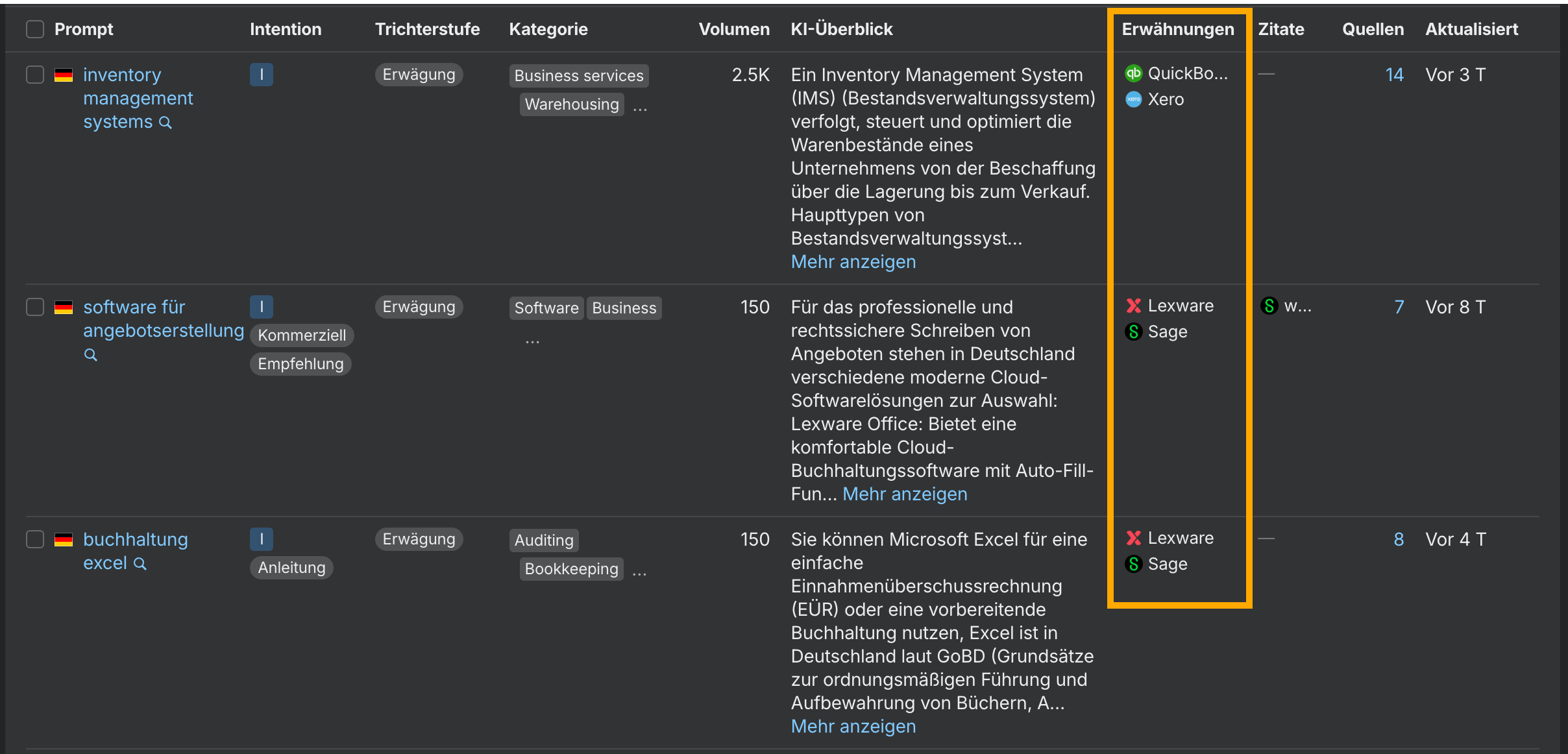Expand more categories after Warehousing tag
Screen dimensions: 1568x754
(640, 108)
